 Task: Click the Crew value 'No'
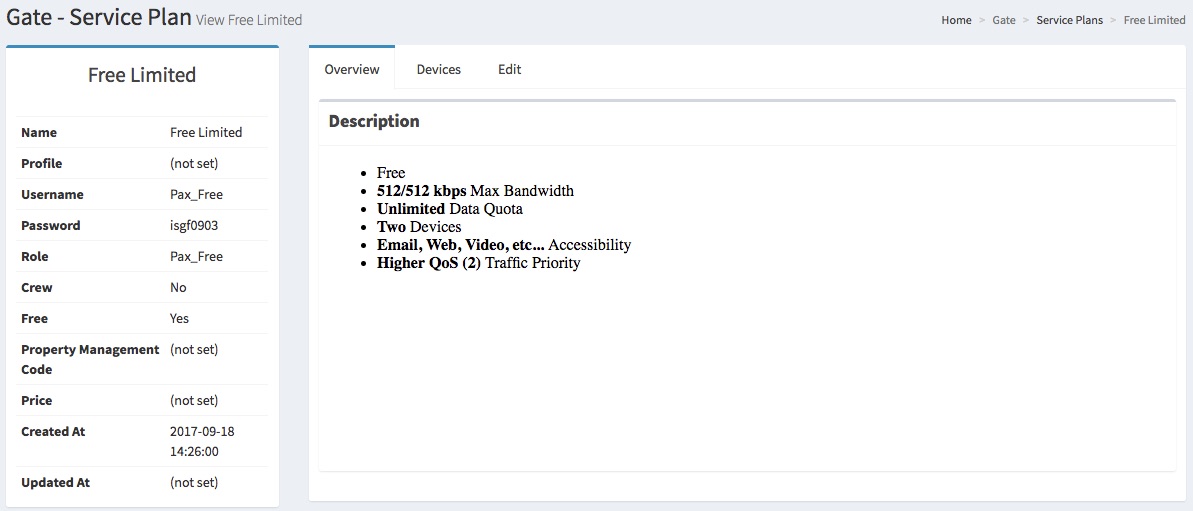point(178,287)
